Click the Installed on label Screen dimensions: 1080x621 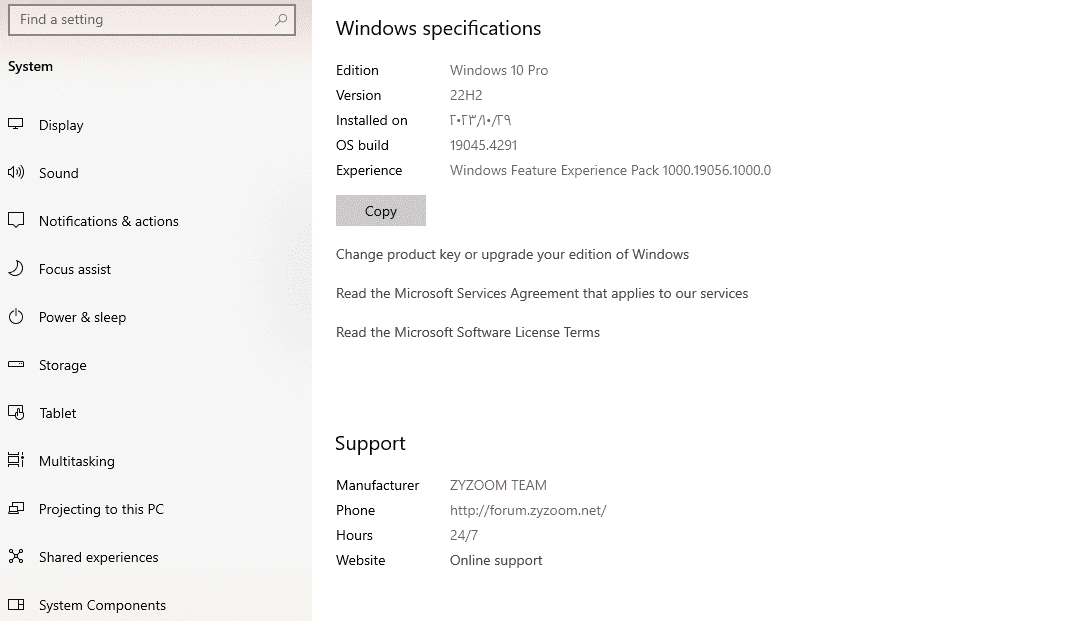click(372, 120)
